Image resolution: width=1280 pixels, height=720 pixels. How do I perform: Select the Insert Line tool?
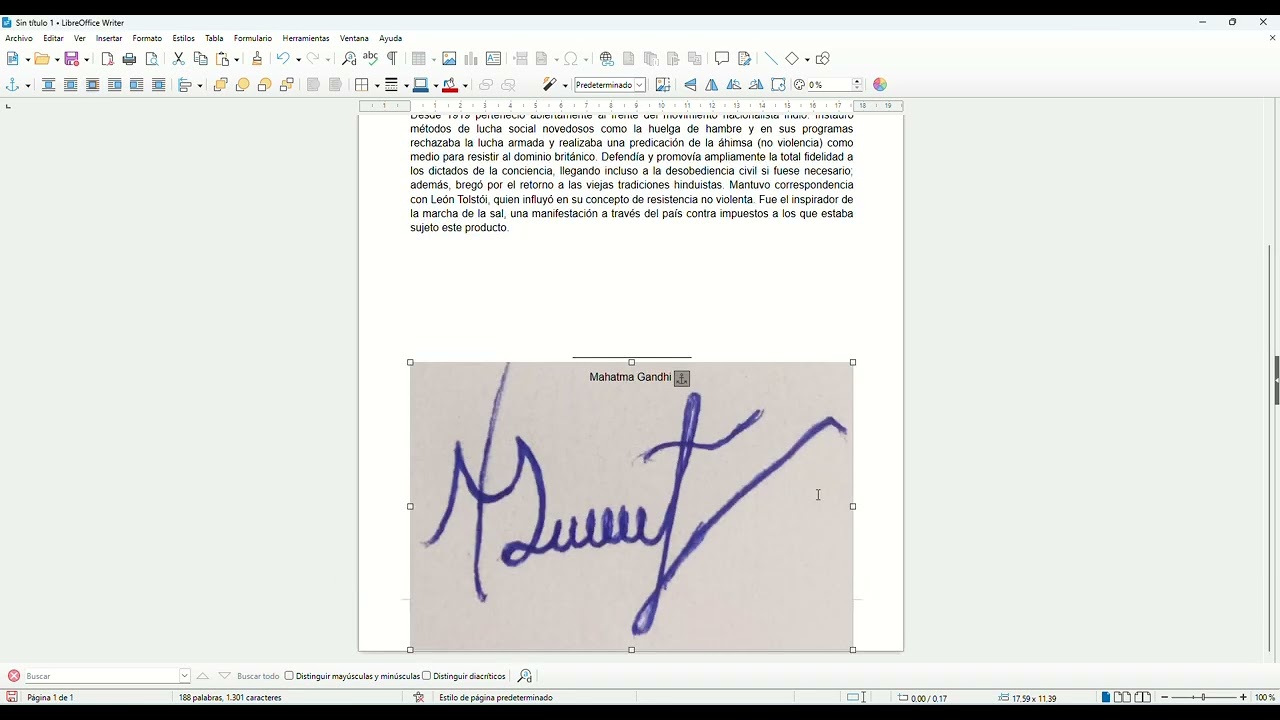click(x=771, y=59)
